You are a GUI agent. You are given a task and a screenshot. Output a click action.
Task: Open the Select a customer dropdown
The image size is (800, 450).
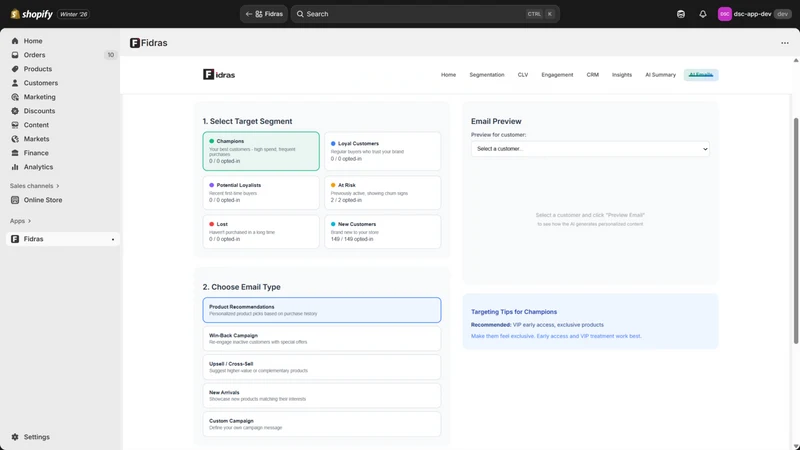pyautogui.click(x=590, y=149)
